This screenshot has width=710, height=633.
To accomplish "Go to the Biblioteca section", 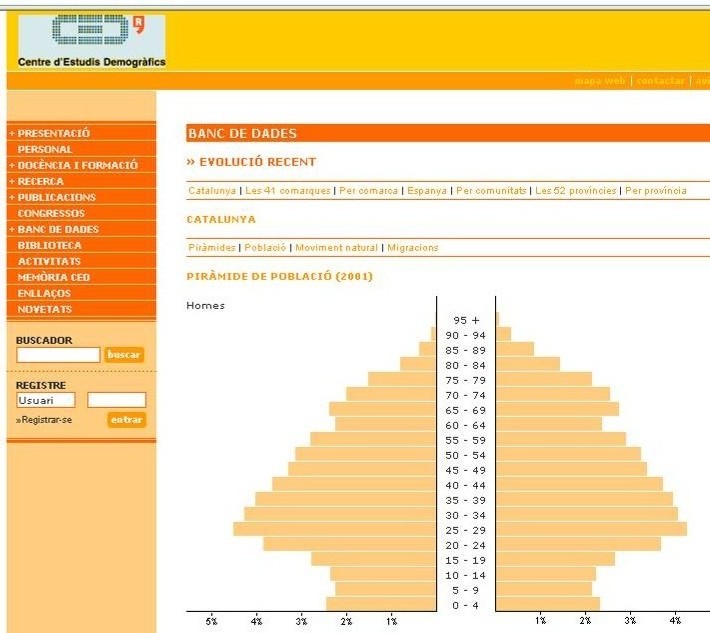I will click(50, 245).
